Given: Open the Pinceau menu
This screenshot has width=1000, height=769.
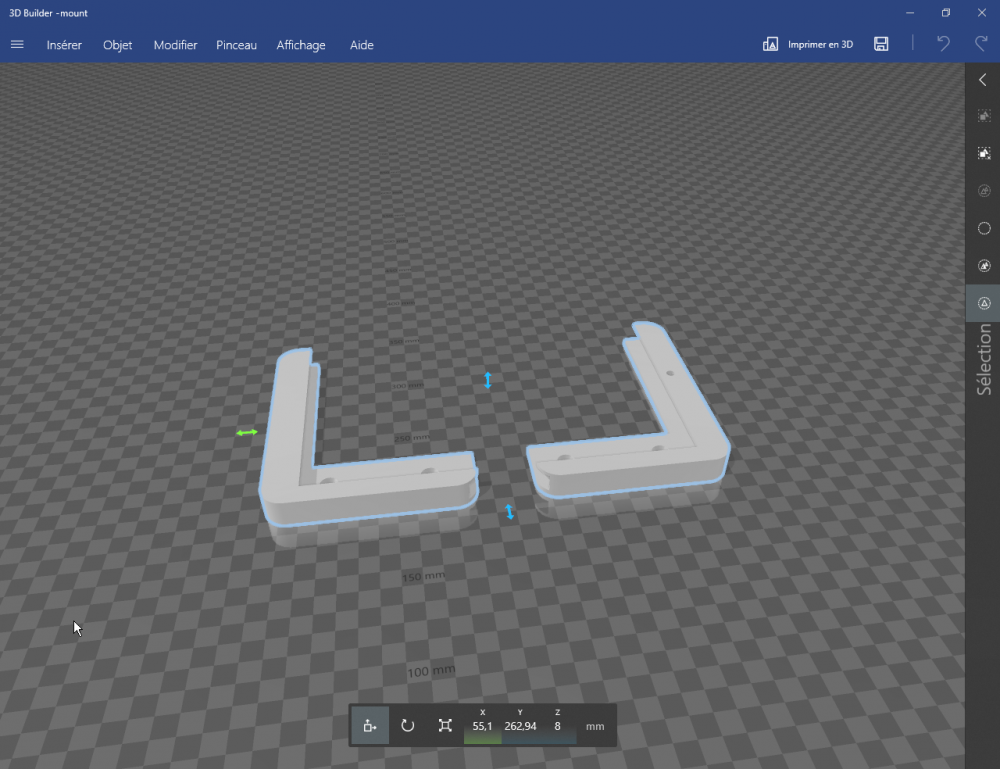Looking at the screenshot, I should (x=236, y=45).
